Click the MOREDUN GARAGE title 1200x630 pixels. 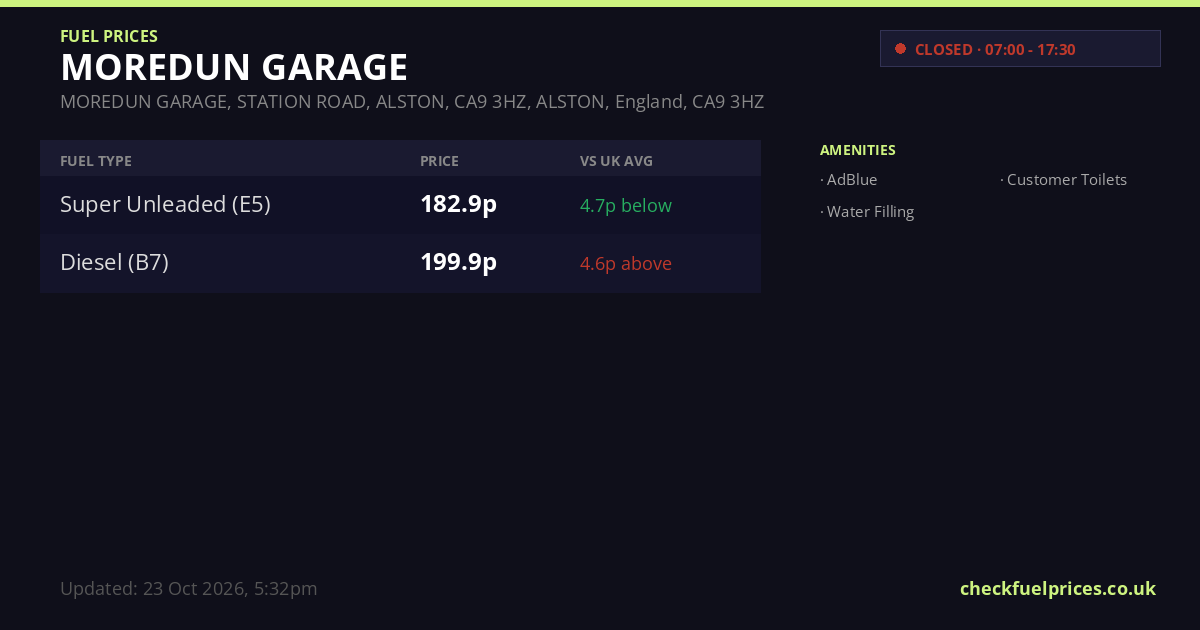tap(234, 68)
